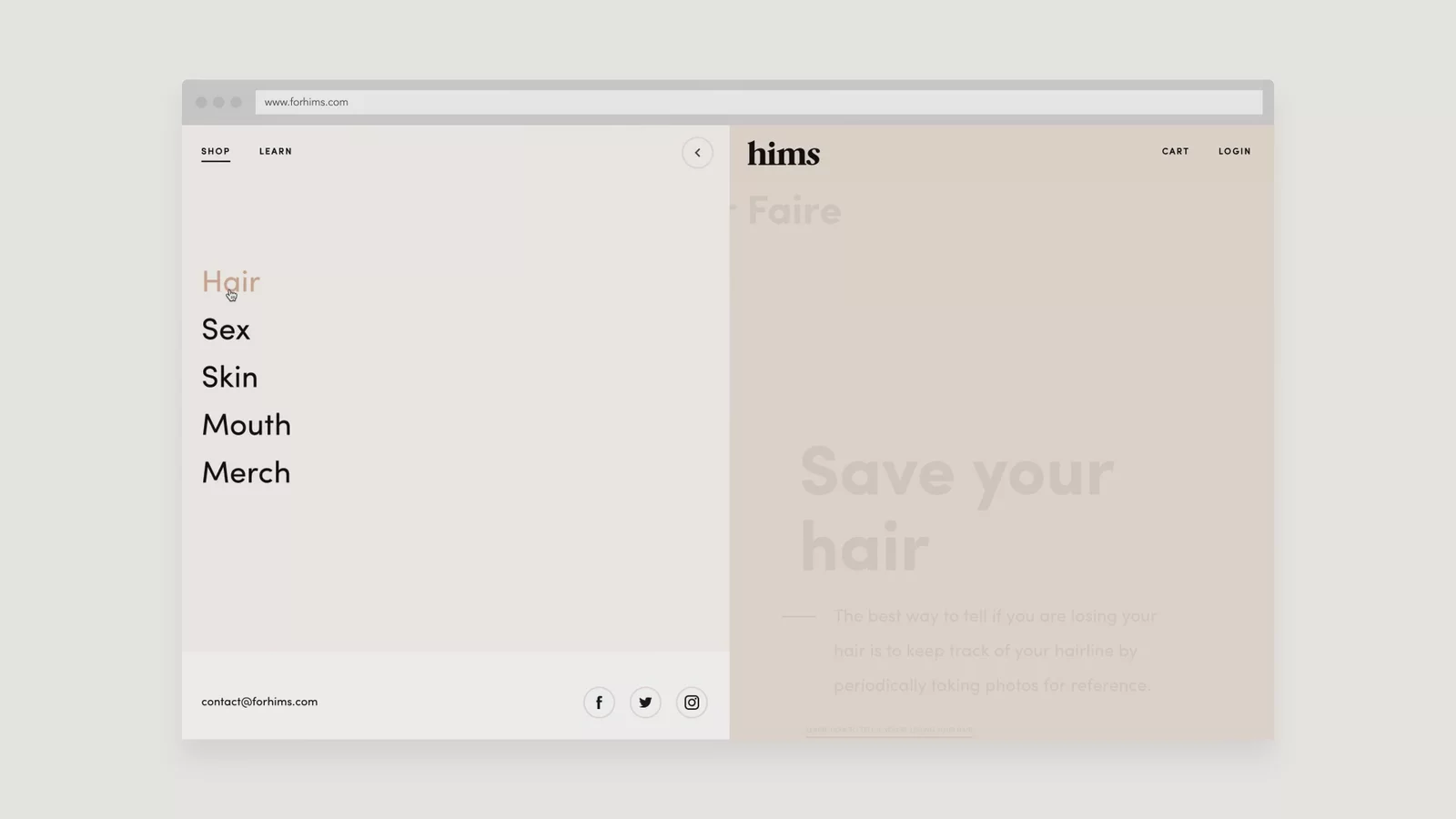
Task: Open the Facebook social icon
Action: point(599,703)
